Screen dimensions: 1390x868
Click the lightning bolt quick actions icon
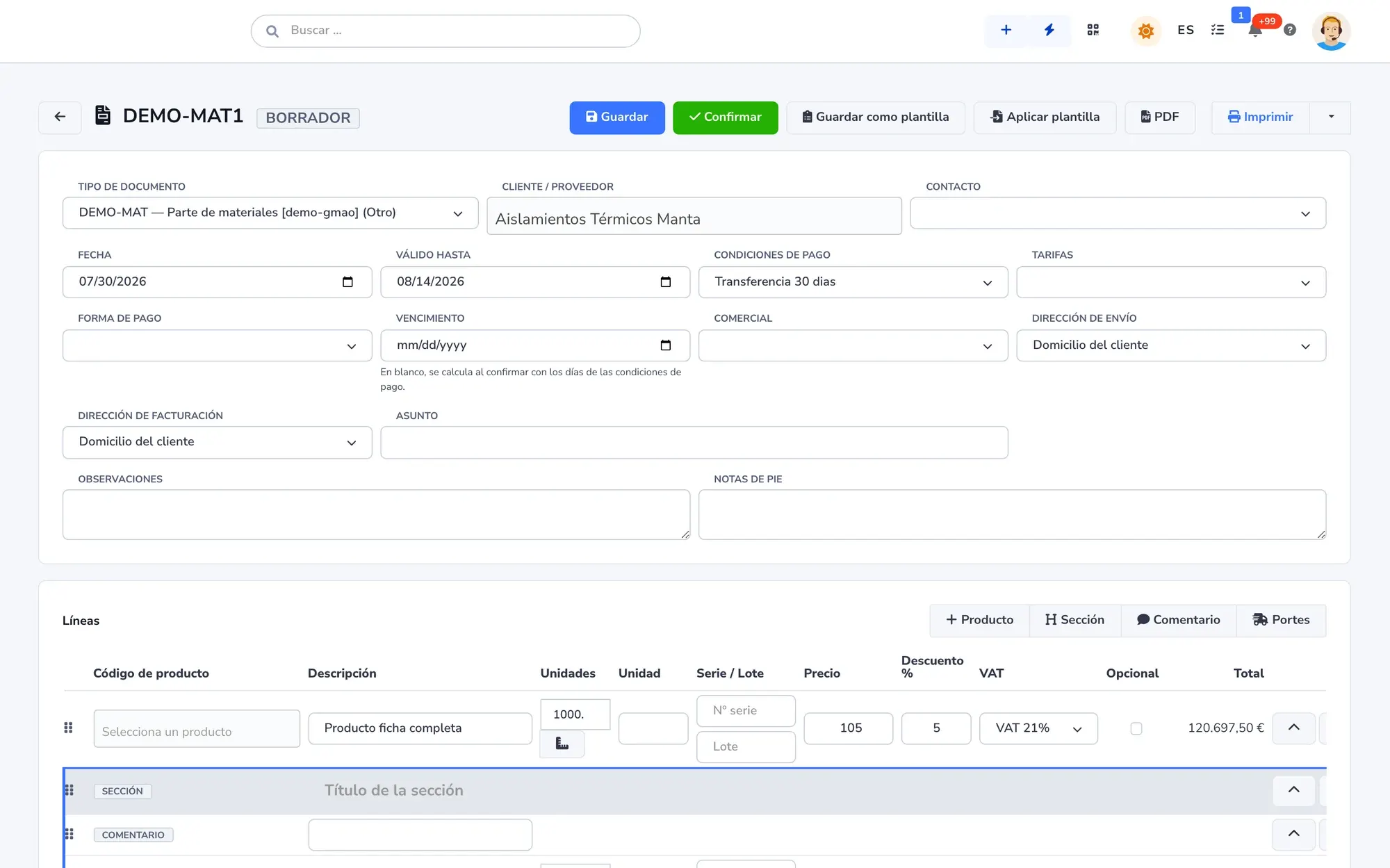(x=1049, y=30)
